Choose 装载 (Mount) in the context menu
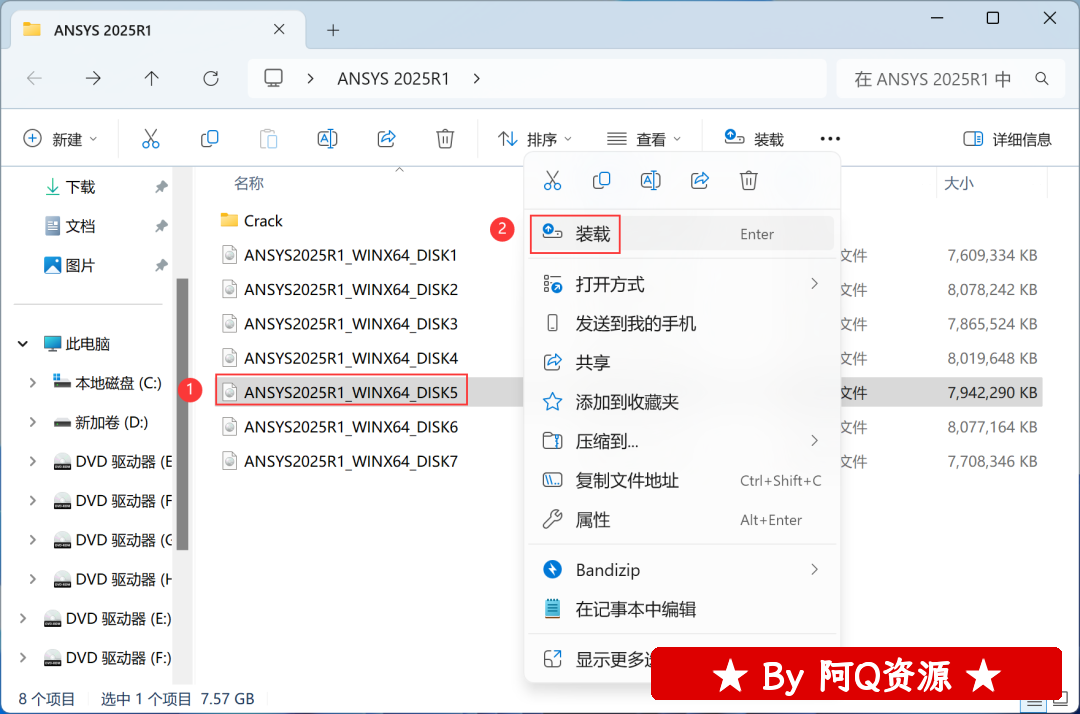Image resolution: width=1080 pixels, height=714 pixels. click(x=682, y=234)
